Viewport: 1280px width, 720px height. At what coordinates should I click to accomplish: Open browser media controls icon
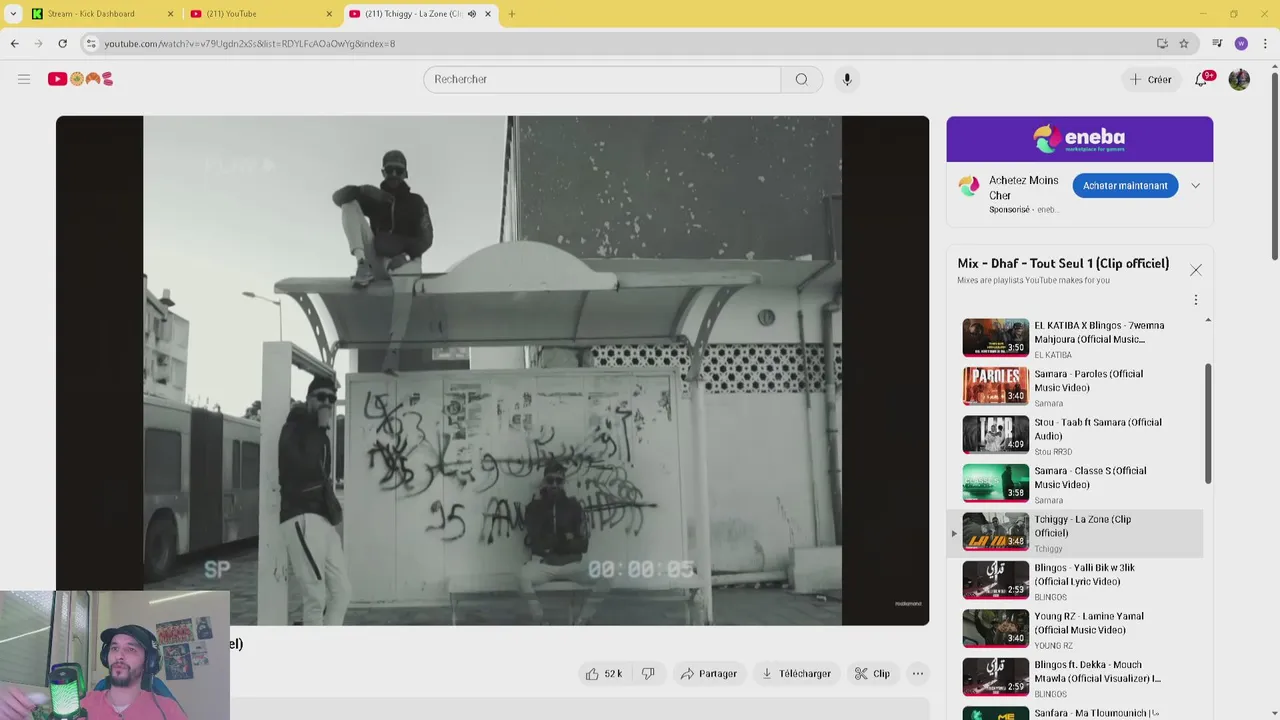[x=1217, y=44]
